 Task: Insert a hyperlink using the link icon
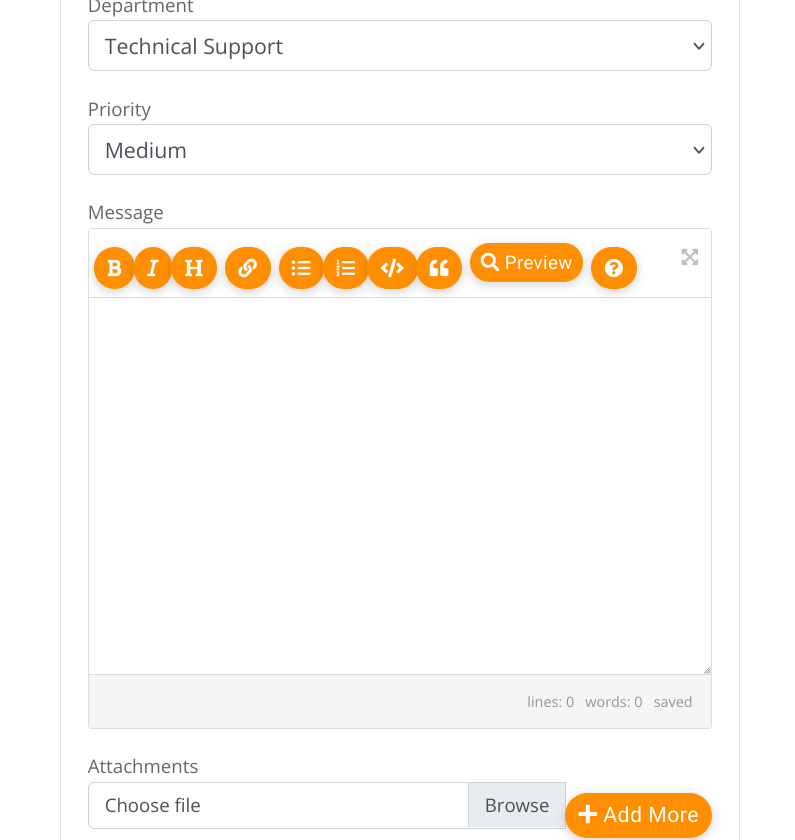(248, 268)
